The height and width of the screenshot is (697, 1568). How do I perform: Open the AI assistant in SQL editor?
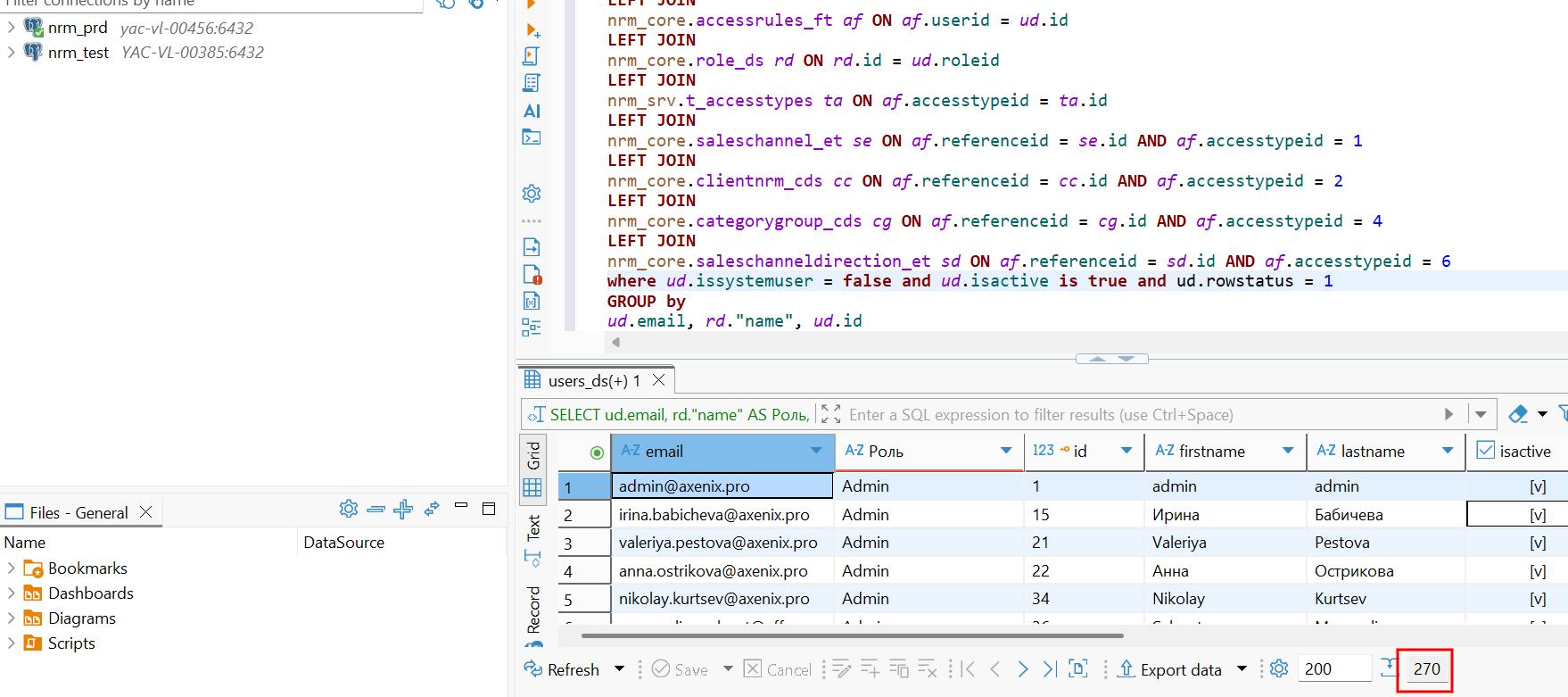coord(532,111)
